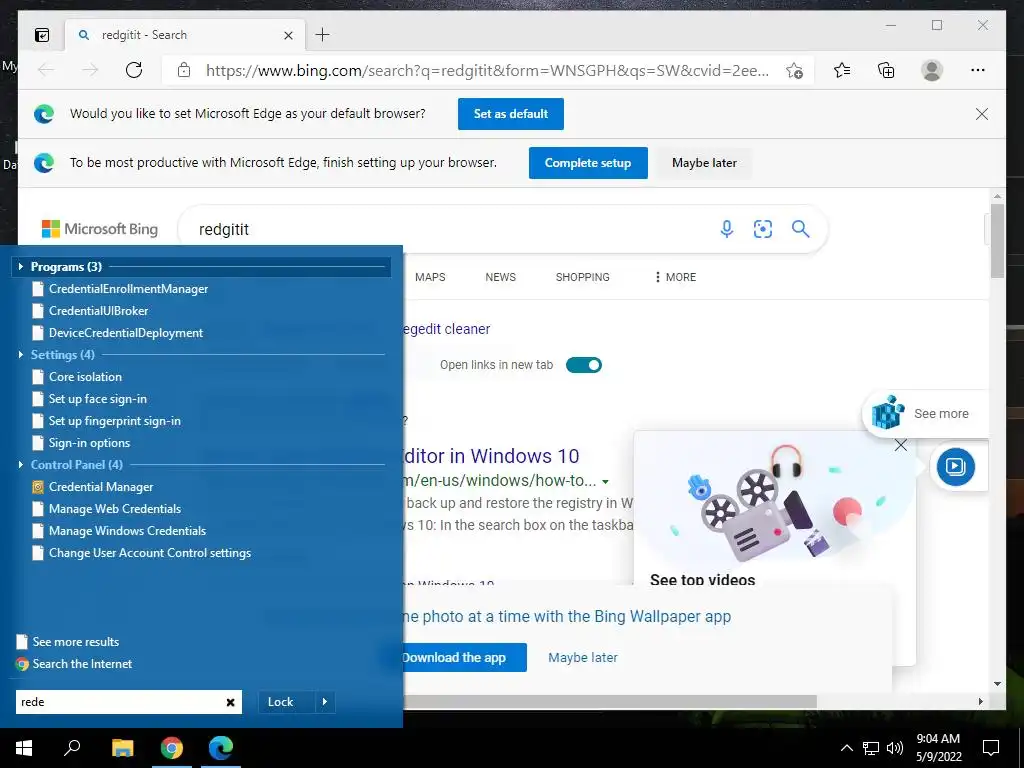Open the network tray icon

871,748
